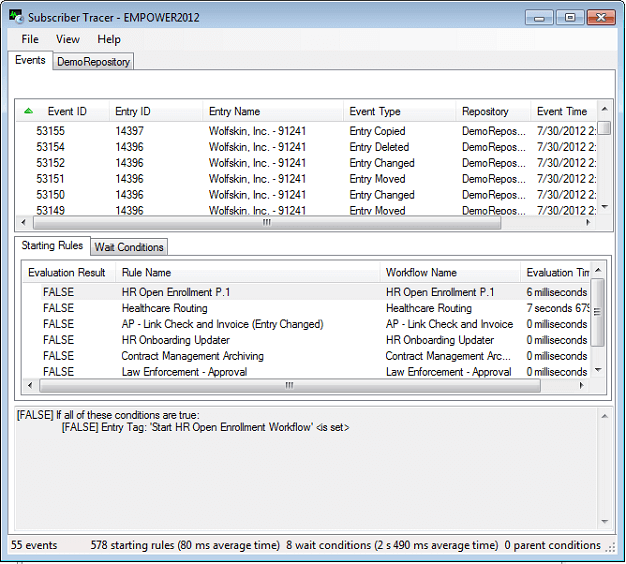Click the rules list scroll down arrow
The width and height of the screenshot is (626, 564).
pos(598,370)
